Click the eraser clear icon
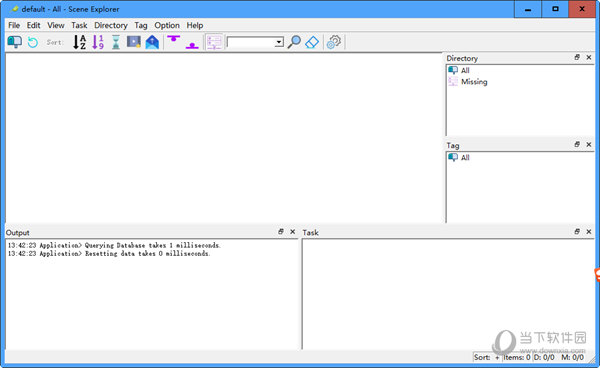This screenshot has height=368, width=600. click(312, 42)
